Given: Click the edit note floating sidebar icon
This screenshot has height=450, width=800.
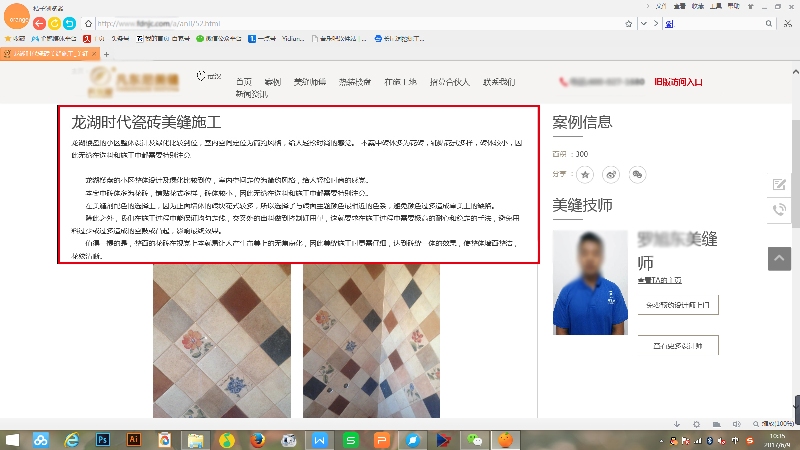Looking at the screenshot, I should (x=779, y=184).
